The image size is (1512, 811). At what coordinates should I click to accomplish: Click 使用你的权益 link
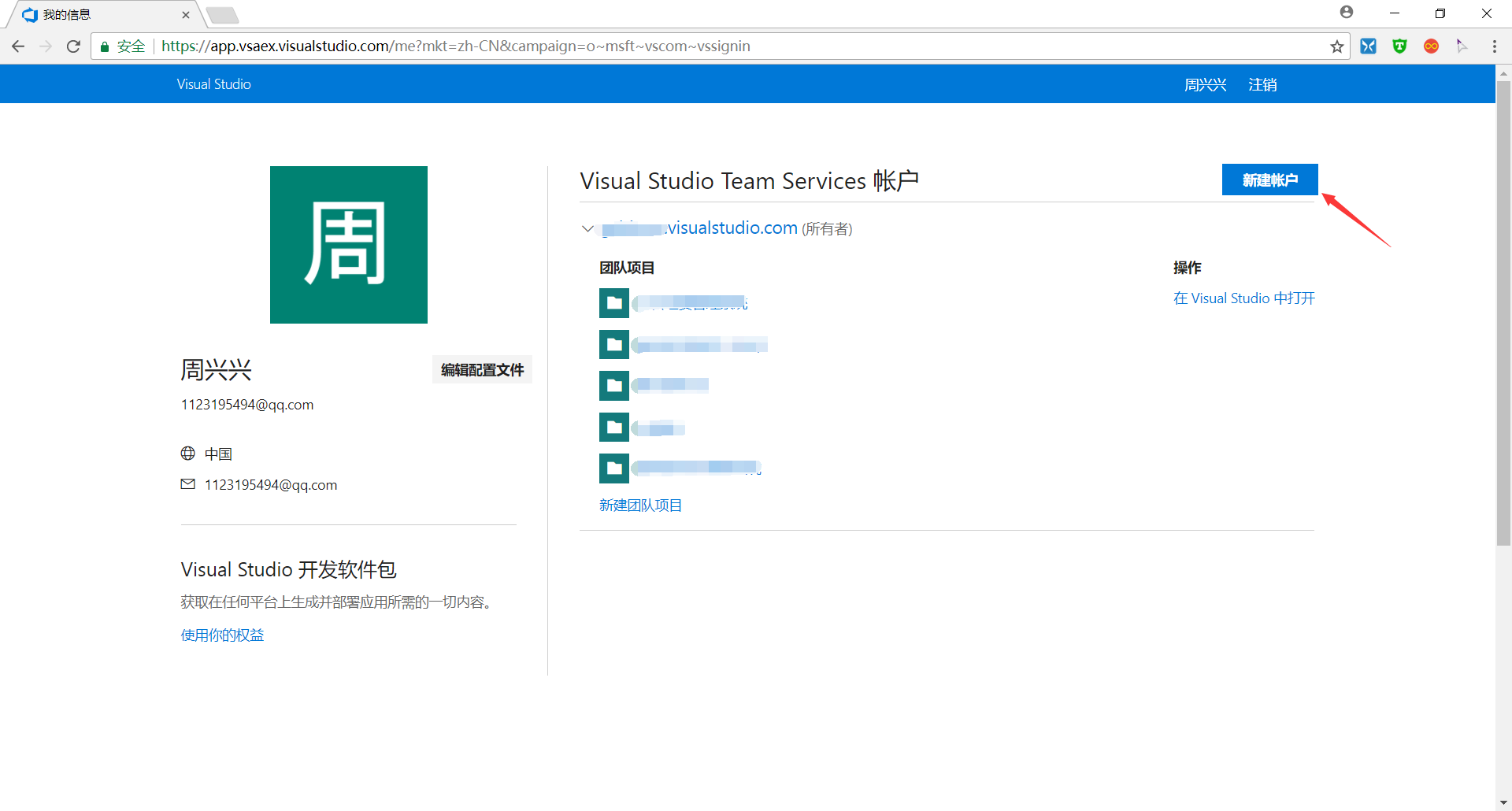(x=222, y=635)
